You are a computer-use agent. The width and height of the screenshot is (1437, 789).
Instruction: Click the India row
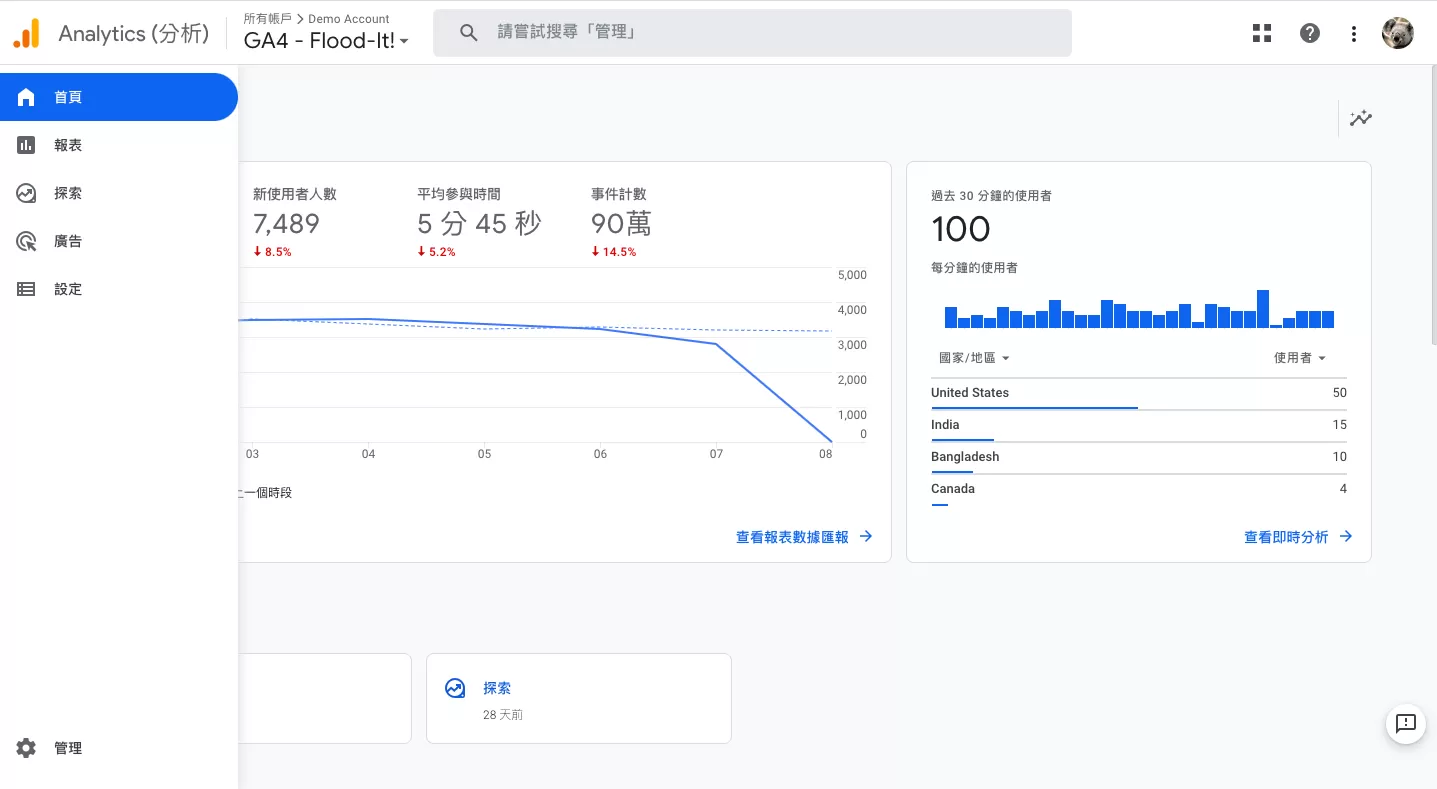(x=1139, y=425)
